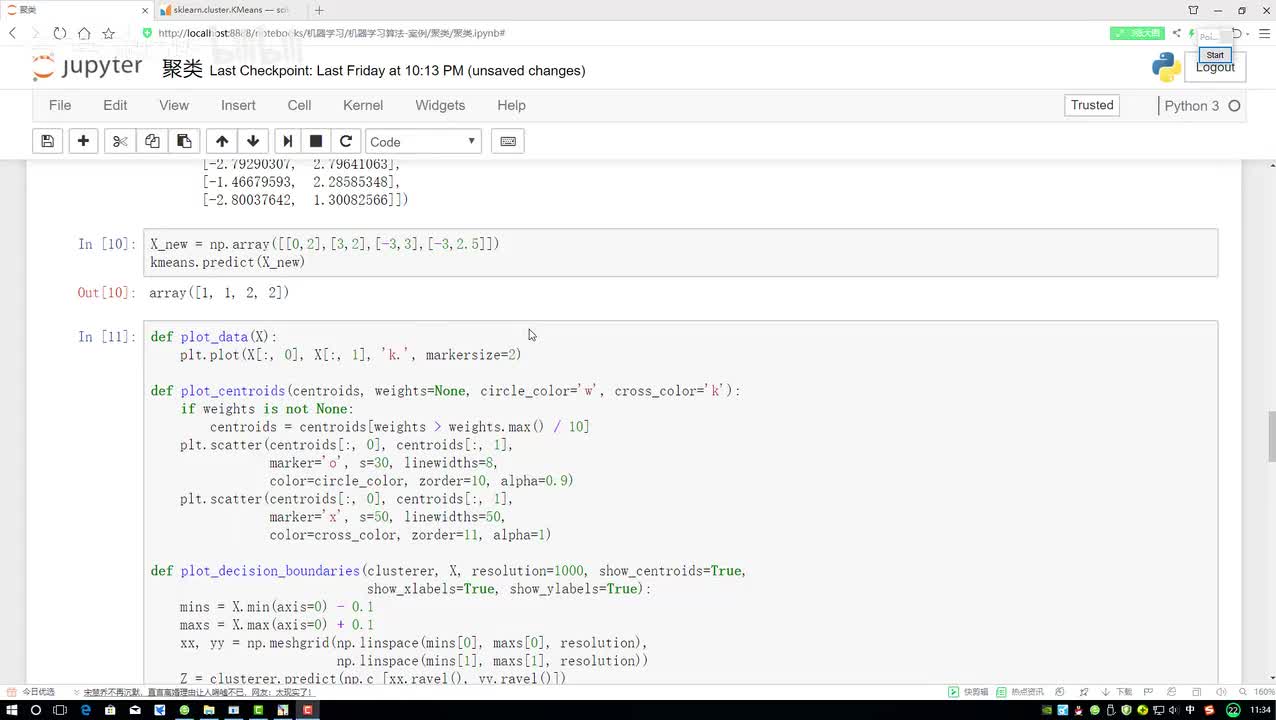
Task: Click the 下载 downloads status item
Action: [x=1118, y=692]
